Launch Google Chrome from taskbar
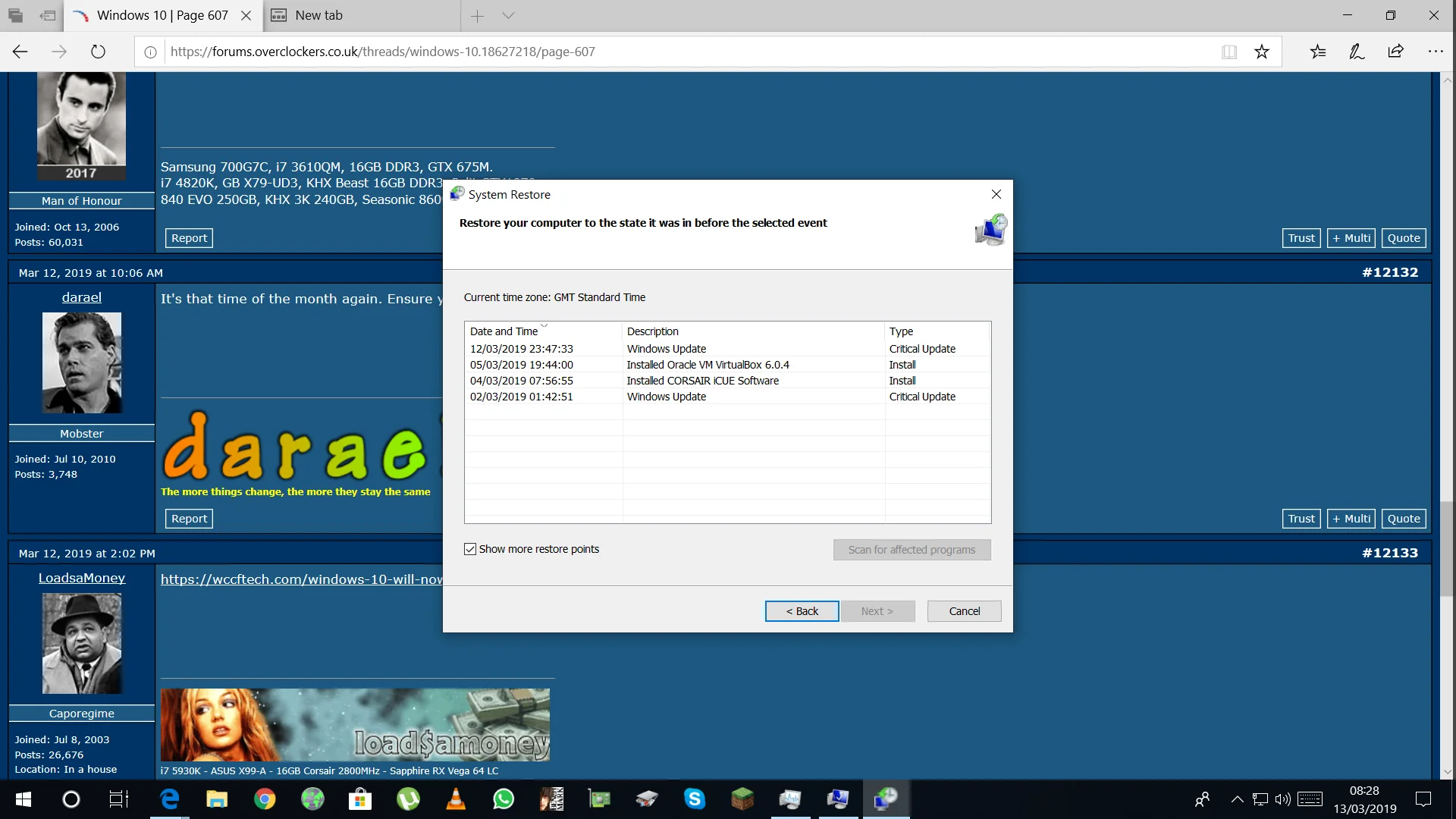This screenshot has height=819, width=1456. (265, 799)
